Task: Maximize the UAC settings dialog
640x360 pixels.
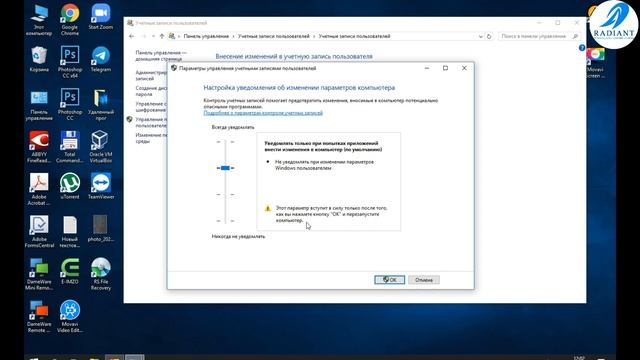Action: (445, 68)
